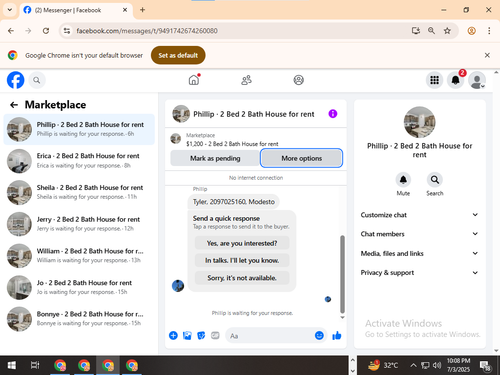The width and height of the screenshot is (500, 375).
Task: Send quick reply 'In talks. I'll let you know.'
Action: coord(242,261)
